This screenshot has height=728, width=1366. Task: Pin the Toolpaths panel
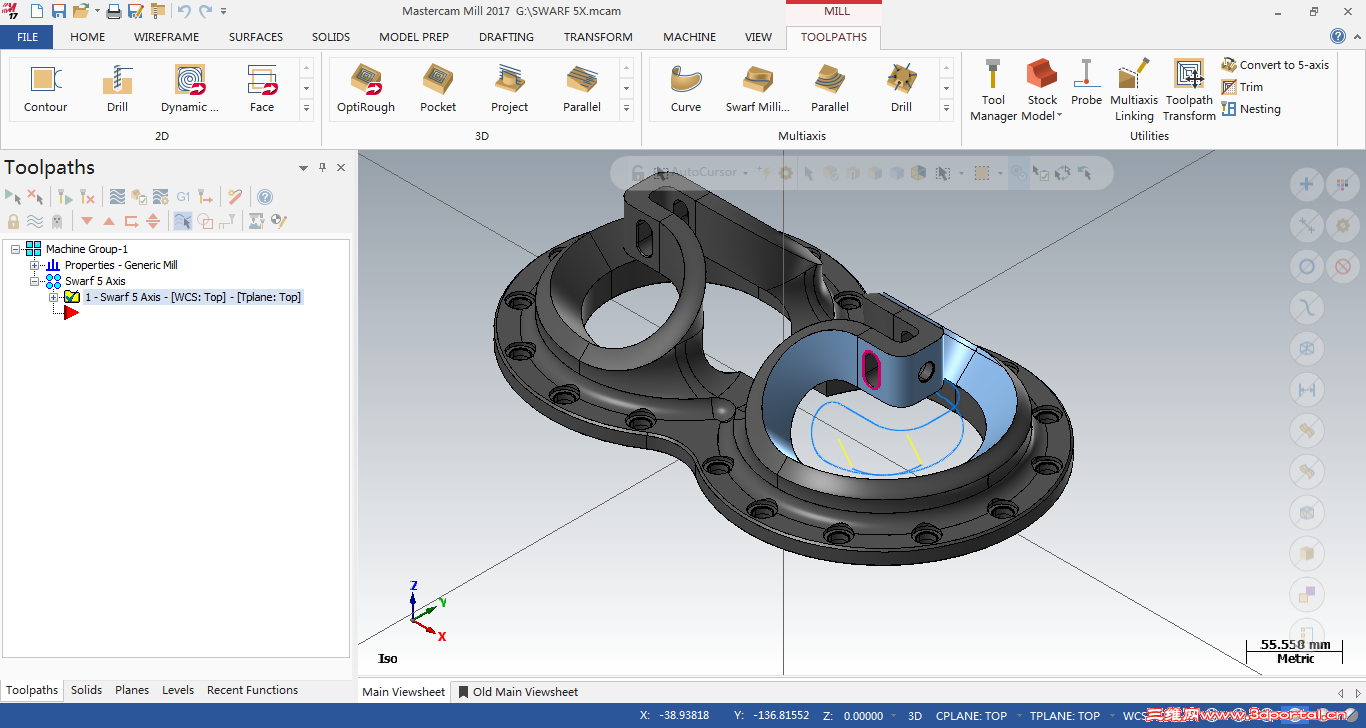[322, 167]
